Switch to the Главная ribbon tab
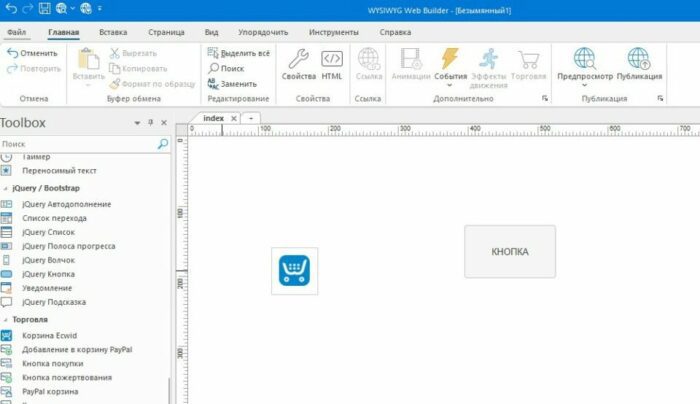The image size is (700, 404). [x=63, y=32]
